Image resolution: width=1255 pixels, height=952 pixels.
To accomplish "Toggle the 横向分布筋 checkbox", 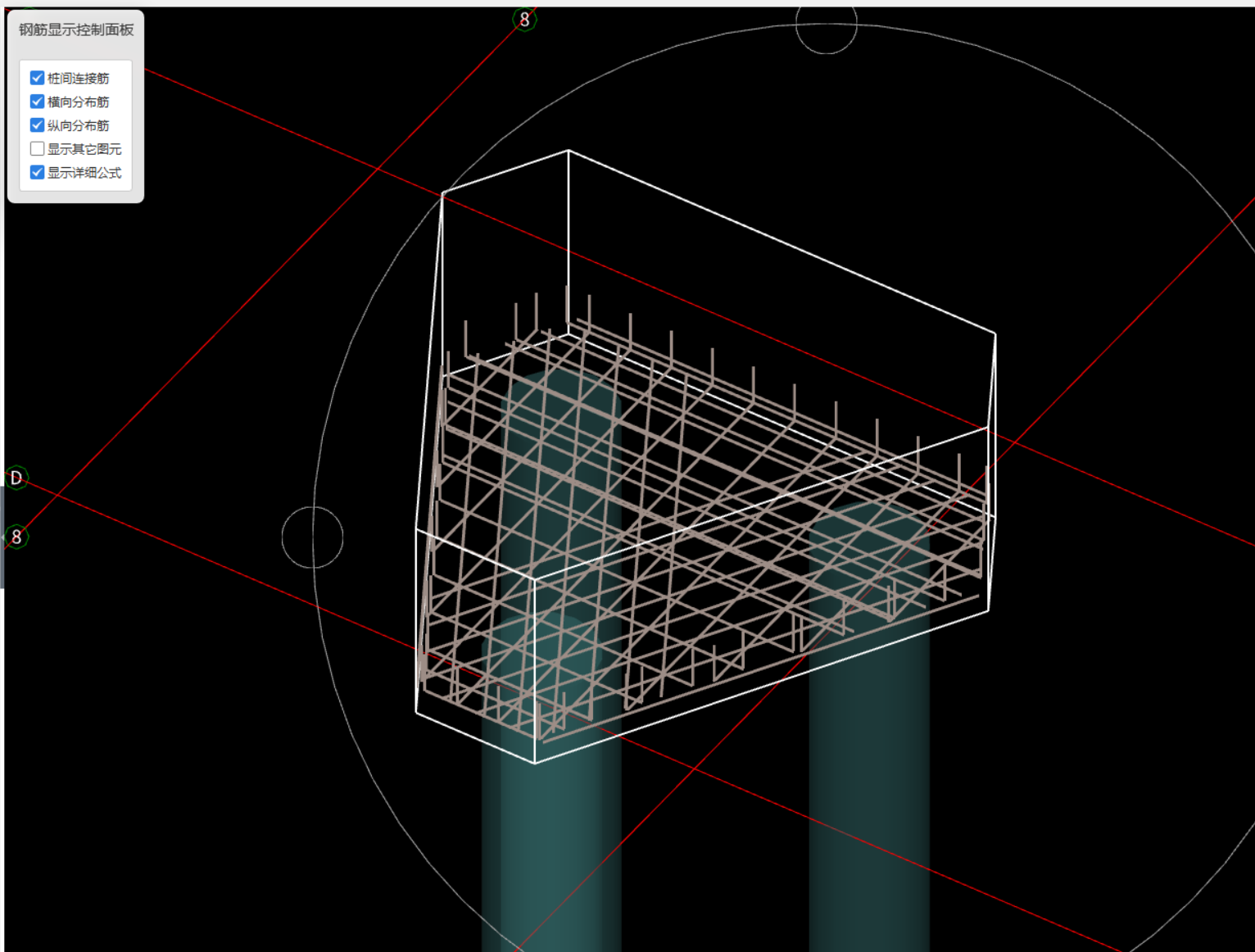I will click(x=37, y=102).
